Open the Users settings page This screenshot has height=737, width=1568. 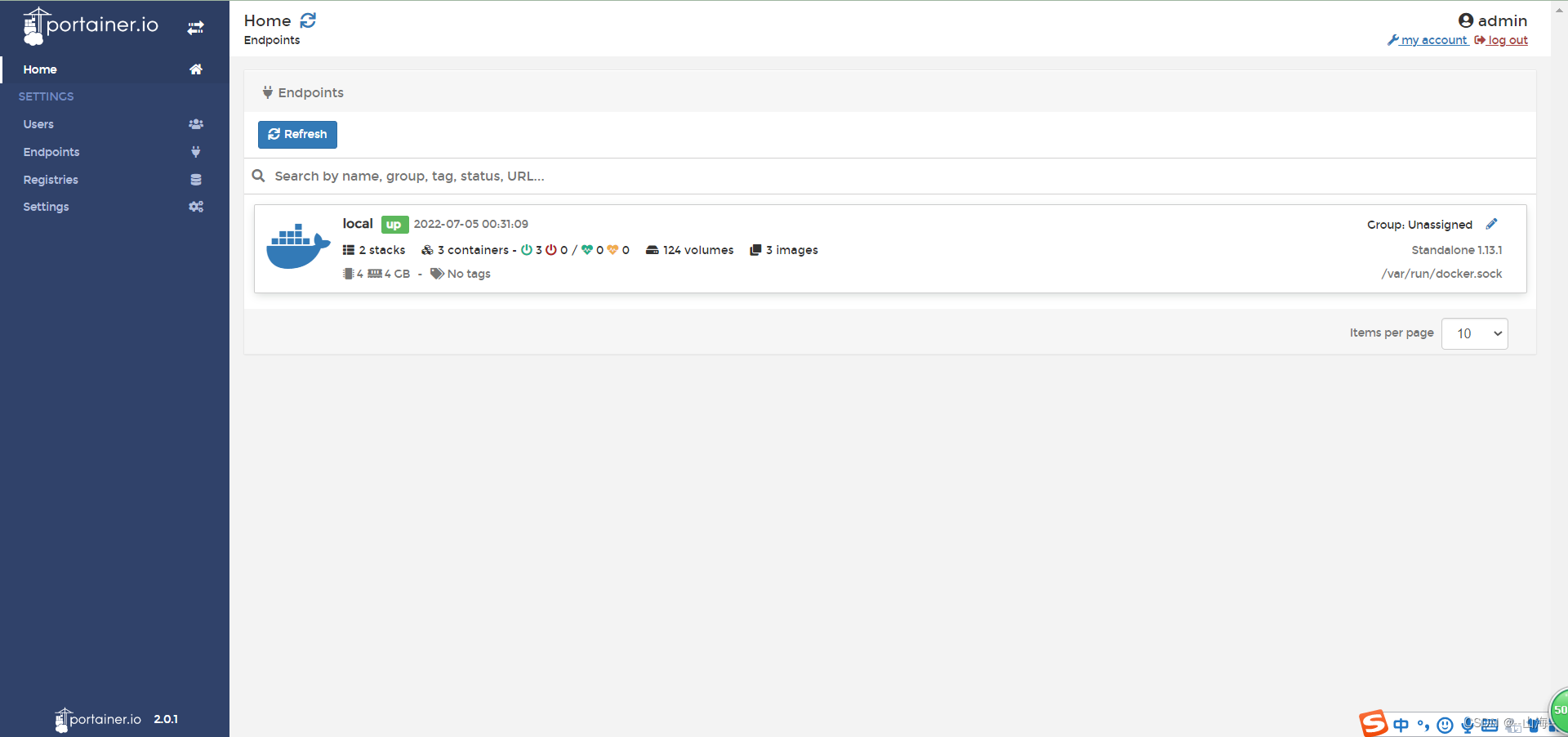pos(38,124)
